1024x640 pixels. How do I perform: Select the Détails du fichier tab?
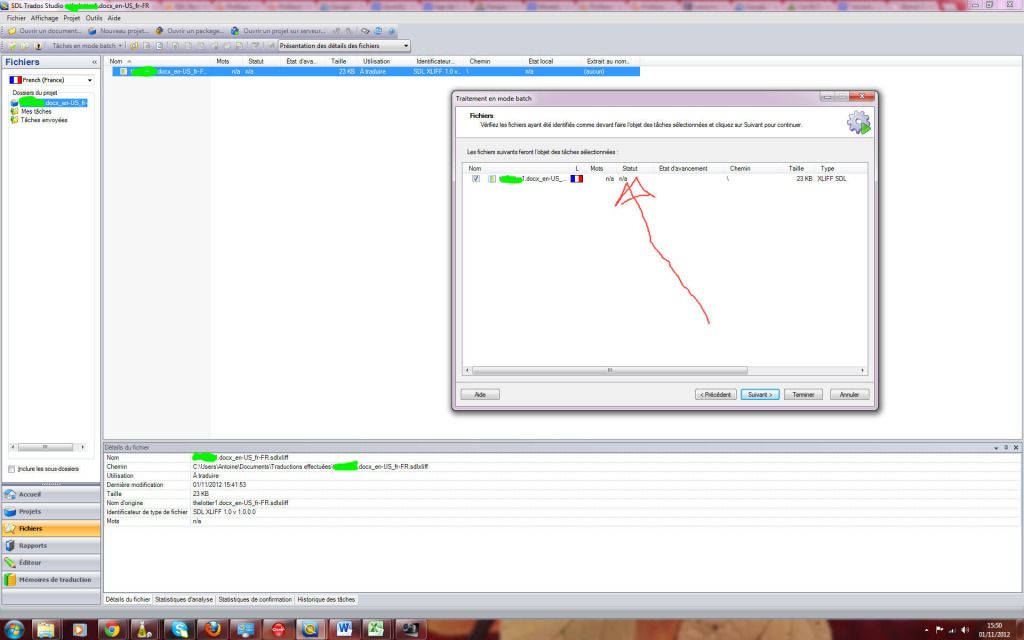pyautogui.click(x=127, y=600)
